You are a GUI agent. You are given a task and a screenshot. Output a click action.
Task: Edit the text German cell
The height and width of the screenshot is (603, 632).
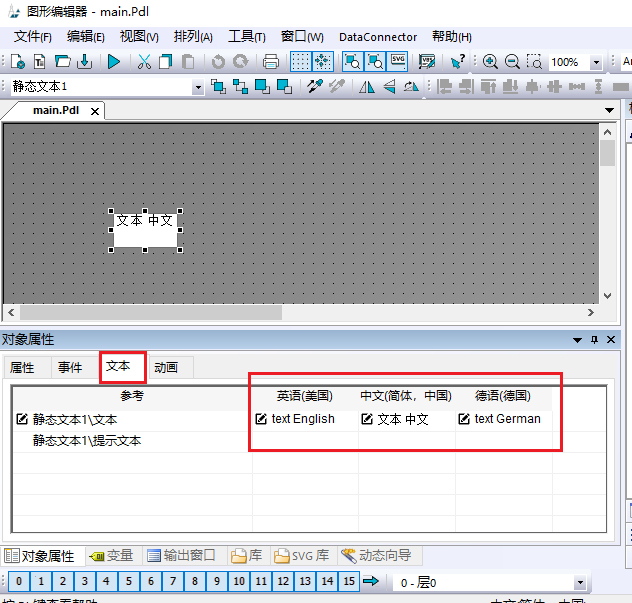[x=503, y=419]
